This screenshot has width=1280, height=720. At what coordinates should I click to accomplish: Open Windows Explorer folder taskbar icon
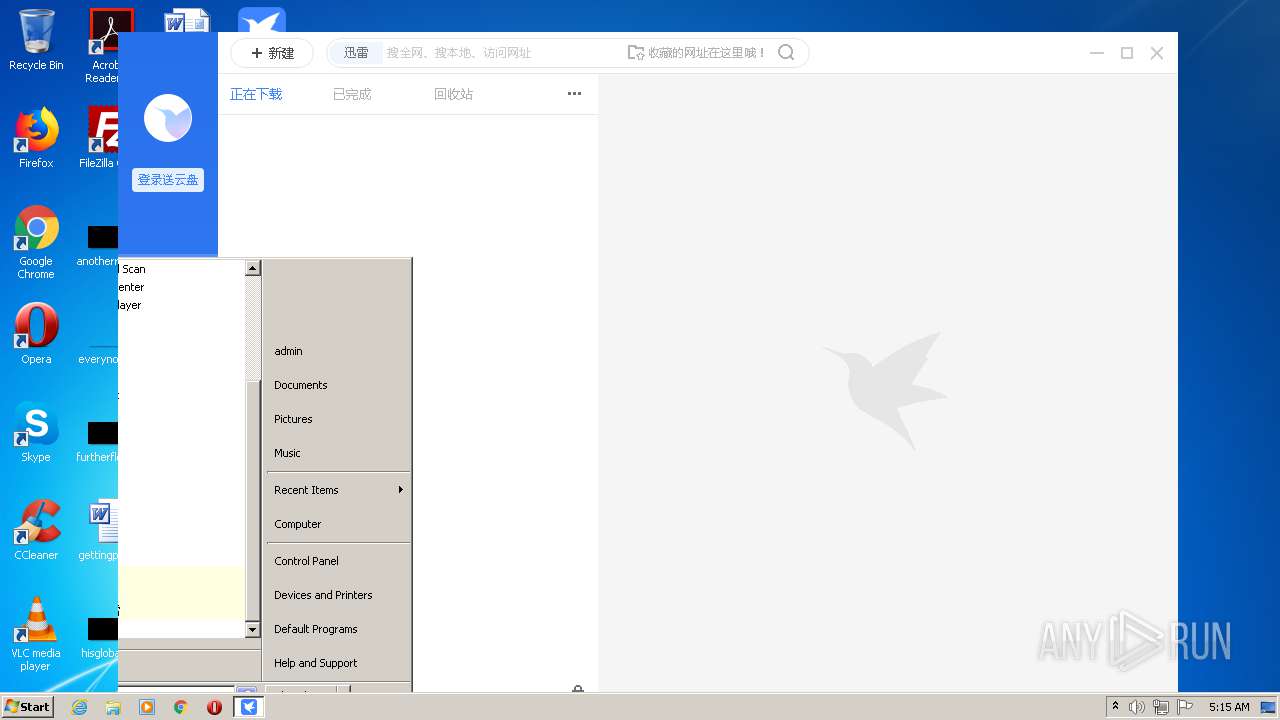113,707
